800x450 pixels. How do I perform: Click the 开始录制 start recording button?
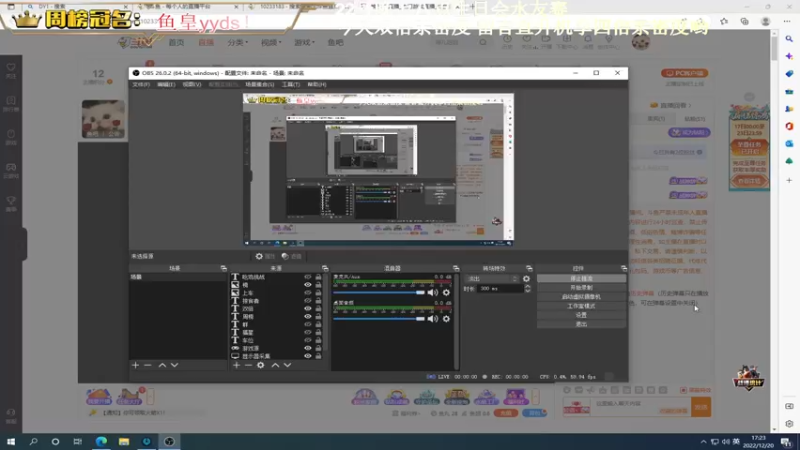581,288
